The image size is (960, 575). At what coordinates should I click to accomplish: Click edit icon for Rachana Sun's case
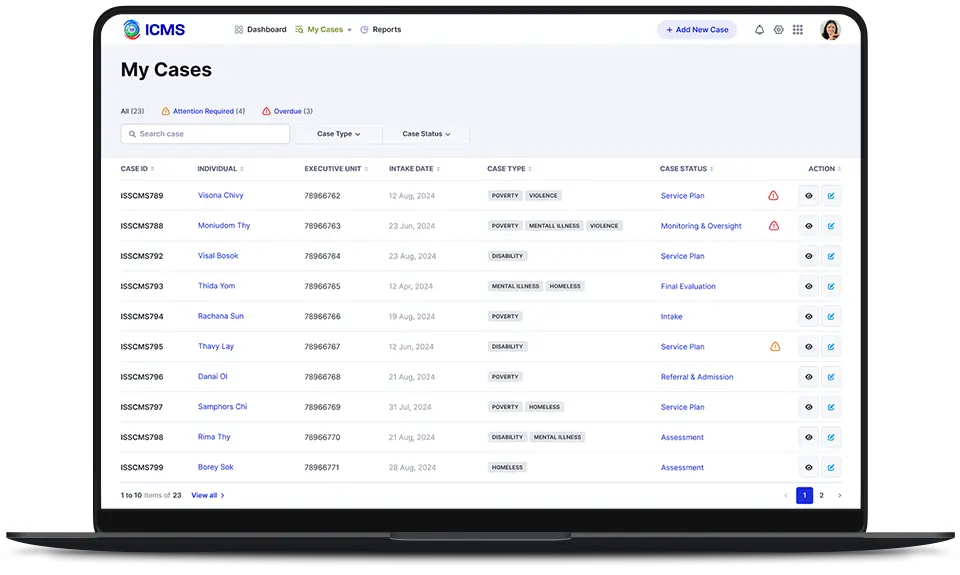point(831,317)
